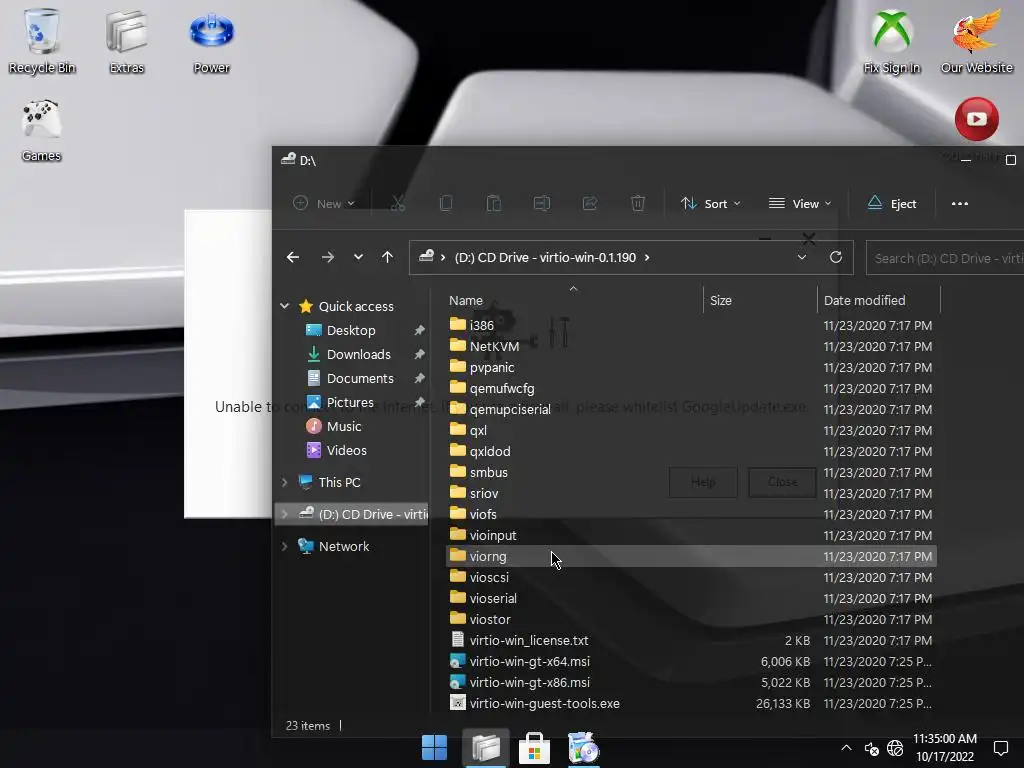Open the Extras desktop folder
This screenshot has height=768, width=1024.
(127, 40)
